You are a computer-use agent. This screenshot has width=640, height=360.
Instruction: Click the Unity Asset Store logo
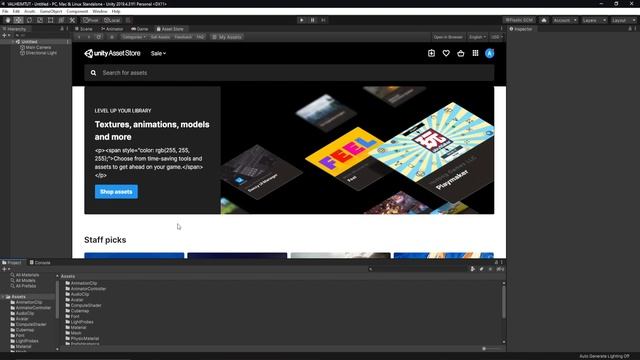click(x=112, y=53)
